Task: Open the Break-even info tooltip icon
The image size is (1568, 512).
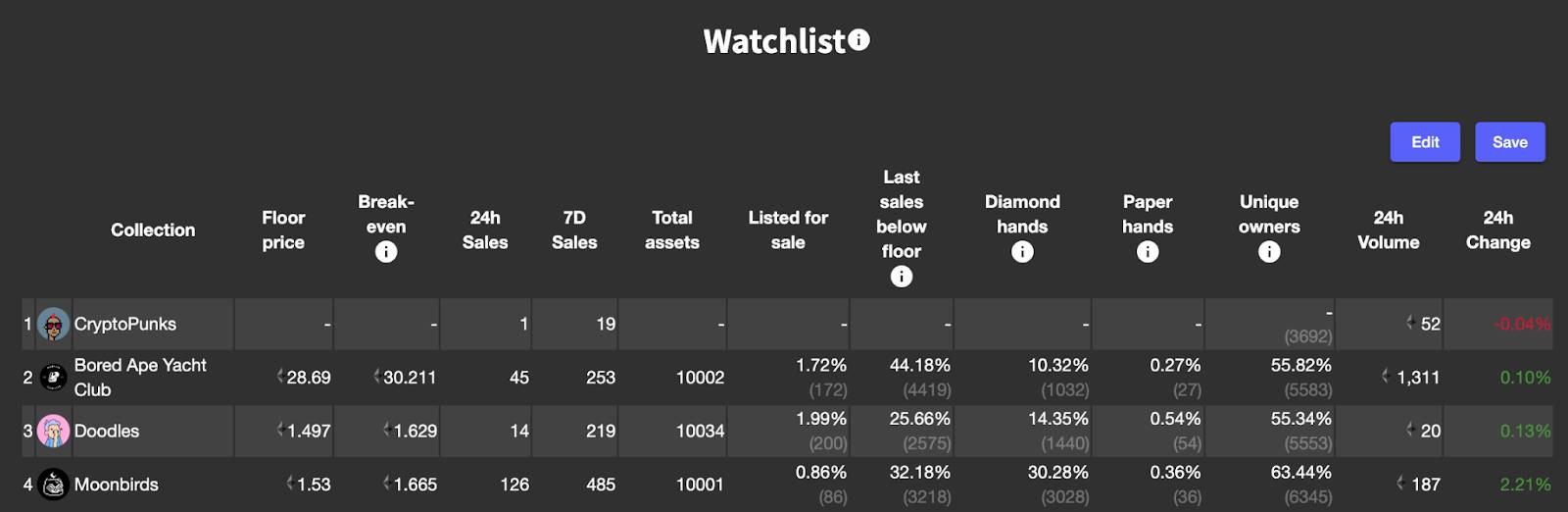Action: [386, 252]
